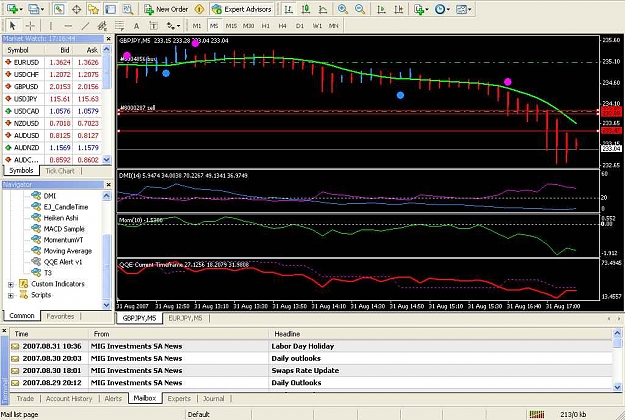Open the Swaps Rate Update mail
This screenshot has height=420, width=625.
(311, 371)
